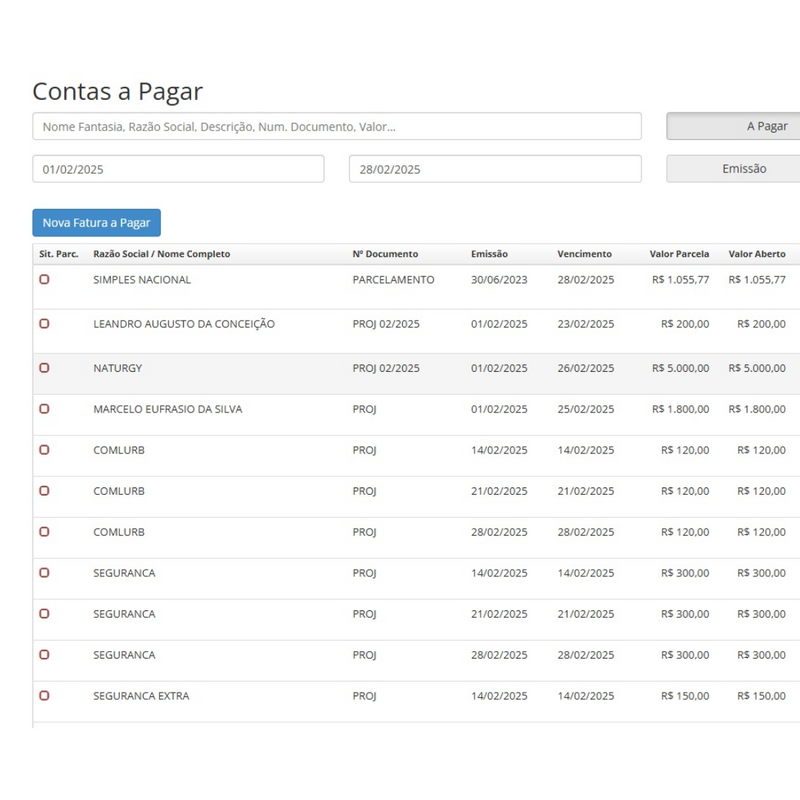The width and height of the screenshot is (800, 800).
Task: Click the start date field 01/02/2025
Action: click(178, 169)
